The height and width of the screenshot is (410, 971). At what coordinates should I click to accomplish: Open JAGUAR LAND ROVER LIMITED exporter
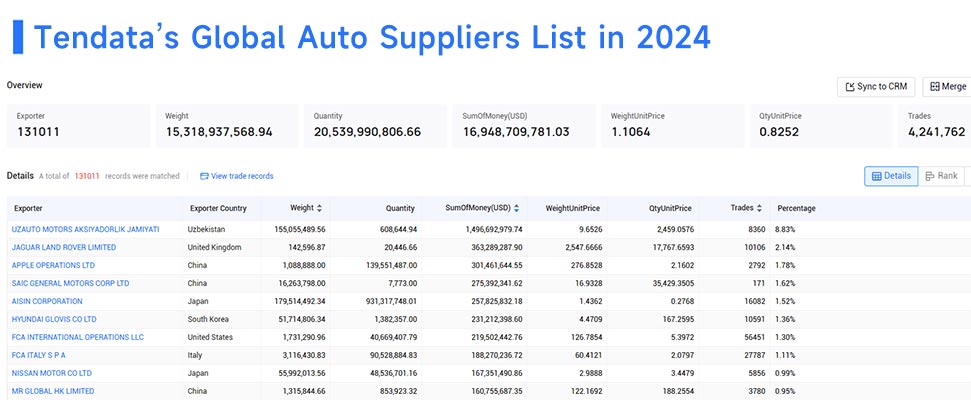(64, 247)
